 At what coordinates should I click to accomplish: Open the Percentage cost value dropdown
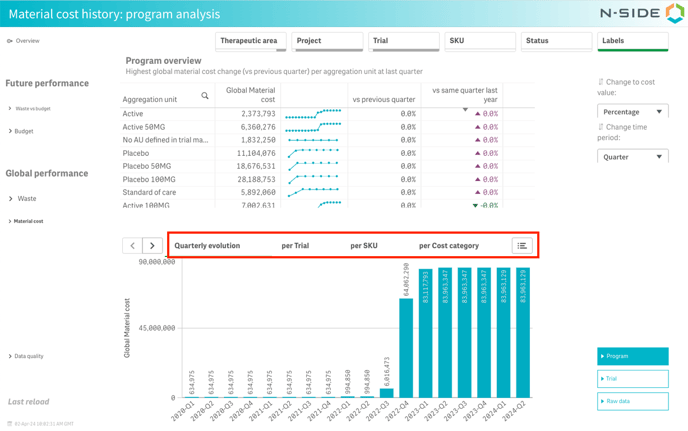click(x=632, y=112)
